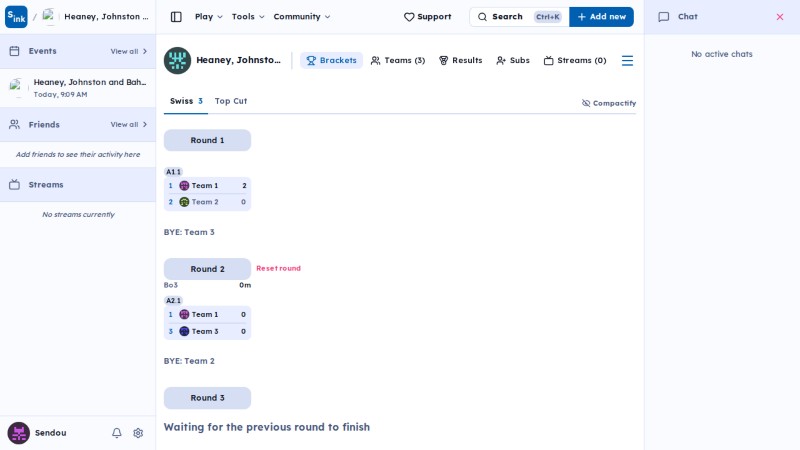Expand the Play menu
Image resolution: width=800 pixels, height=450 pixels.
coord(209,17)
